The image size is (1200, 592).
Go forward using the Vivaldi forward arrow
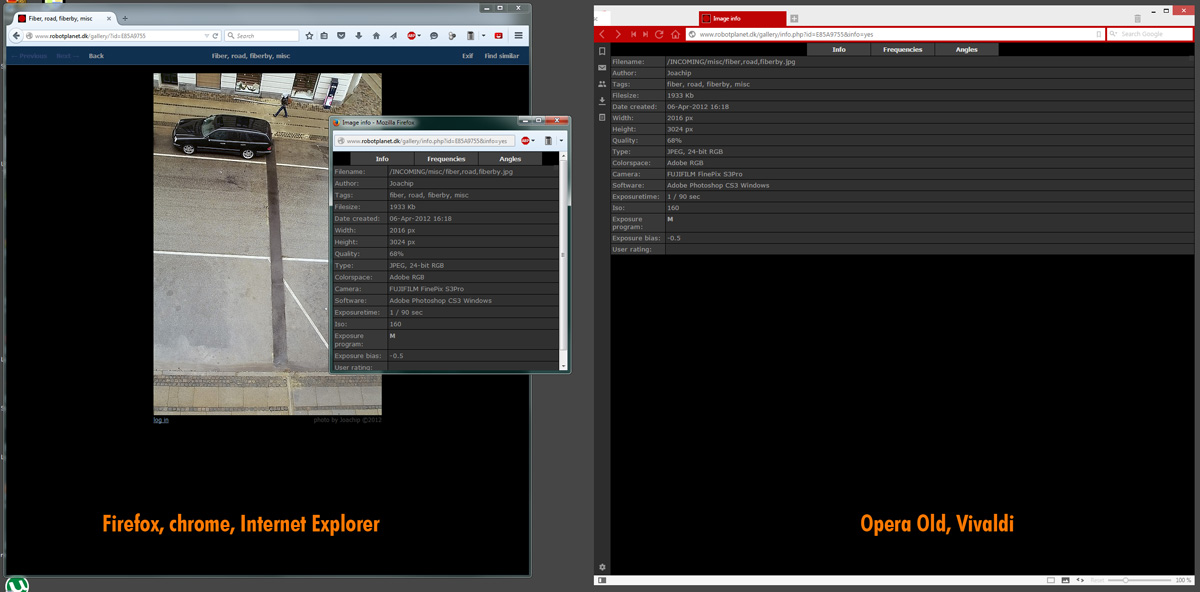point(618,34)
